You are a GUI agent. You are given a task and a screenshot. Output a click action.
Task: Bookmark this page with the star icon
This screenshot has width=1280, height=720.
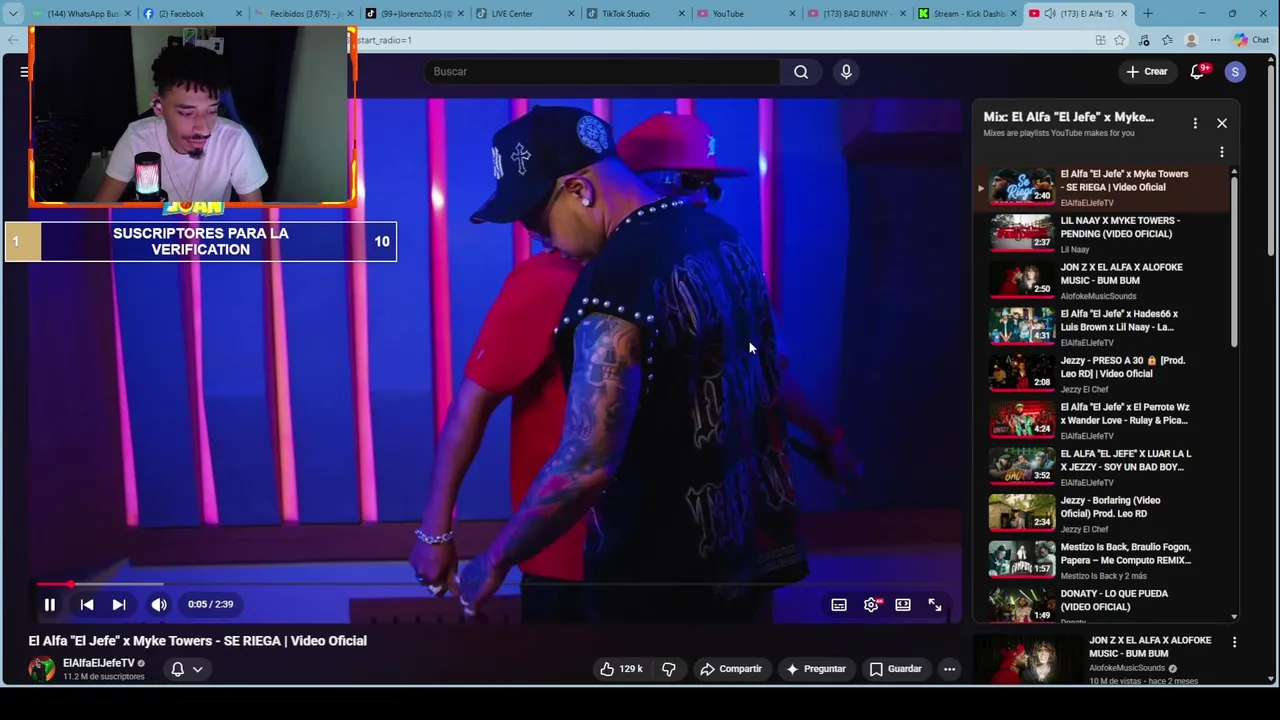1119,40
